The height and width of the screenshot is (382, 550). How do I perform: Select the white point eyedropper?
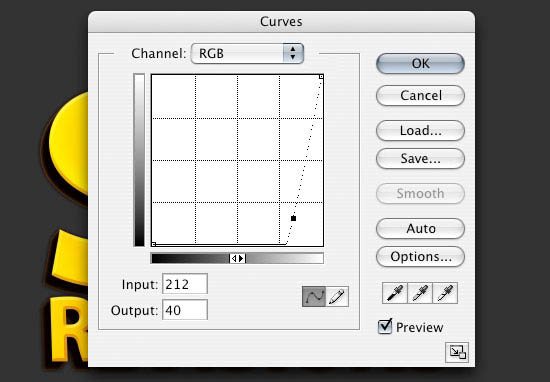click(445, 293)
